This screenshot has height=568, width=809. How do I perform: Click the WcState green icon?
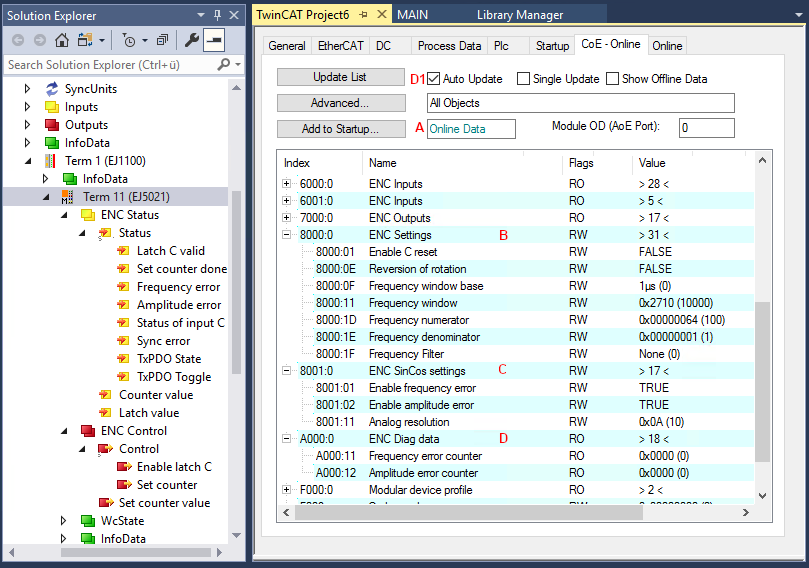click(88, 521)
